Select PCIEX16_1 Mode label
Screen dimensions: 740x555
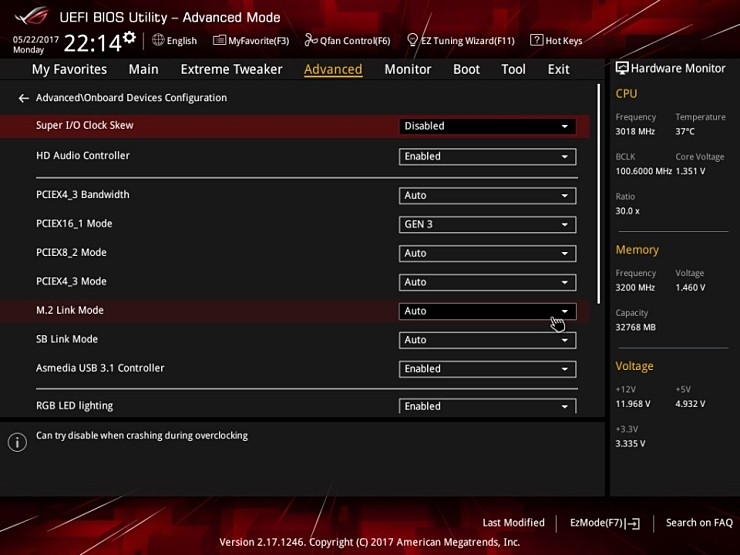coord(74,224)
